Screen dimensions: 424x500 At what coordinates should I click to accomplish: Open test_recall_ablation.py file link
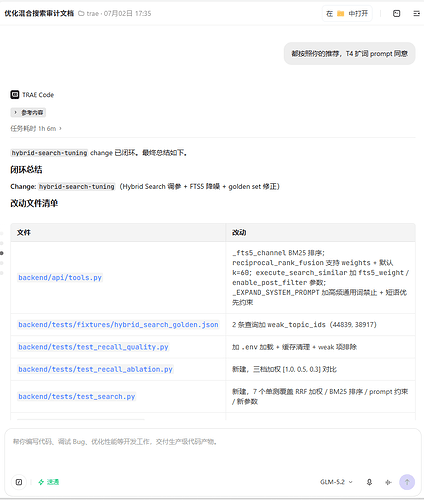tap(95, 369)
